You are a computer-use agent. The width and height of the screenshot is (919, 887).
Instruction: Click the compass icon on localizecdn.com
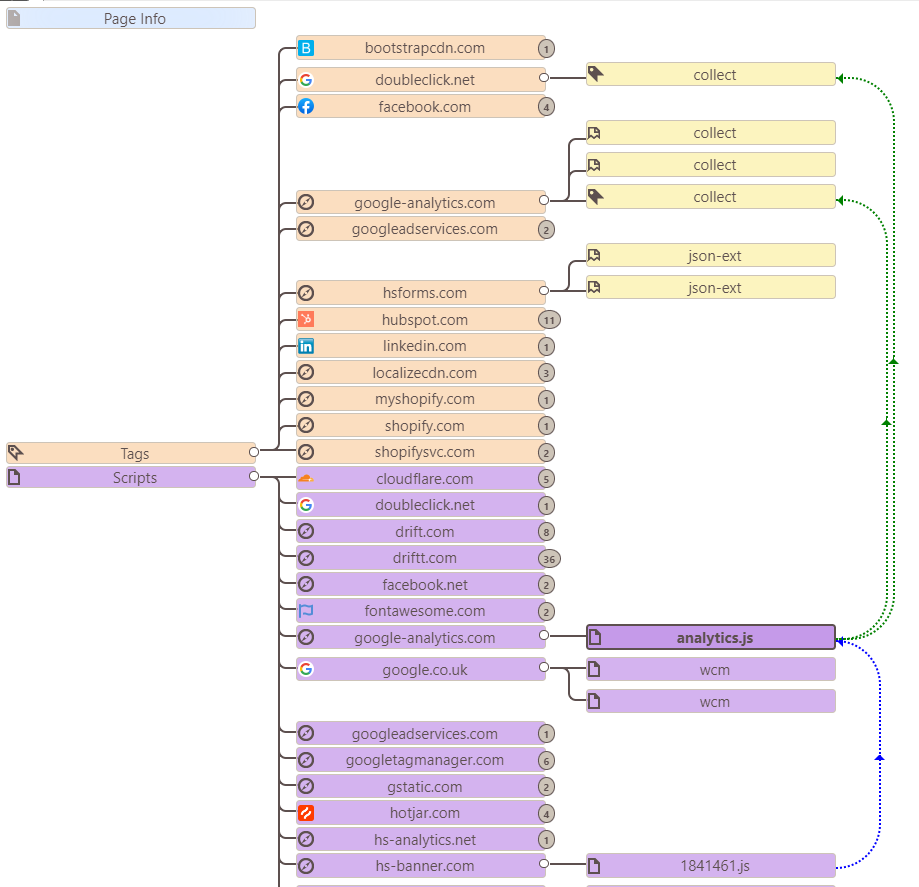click(x=306, y=372)
